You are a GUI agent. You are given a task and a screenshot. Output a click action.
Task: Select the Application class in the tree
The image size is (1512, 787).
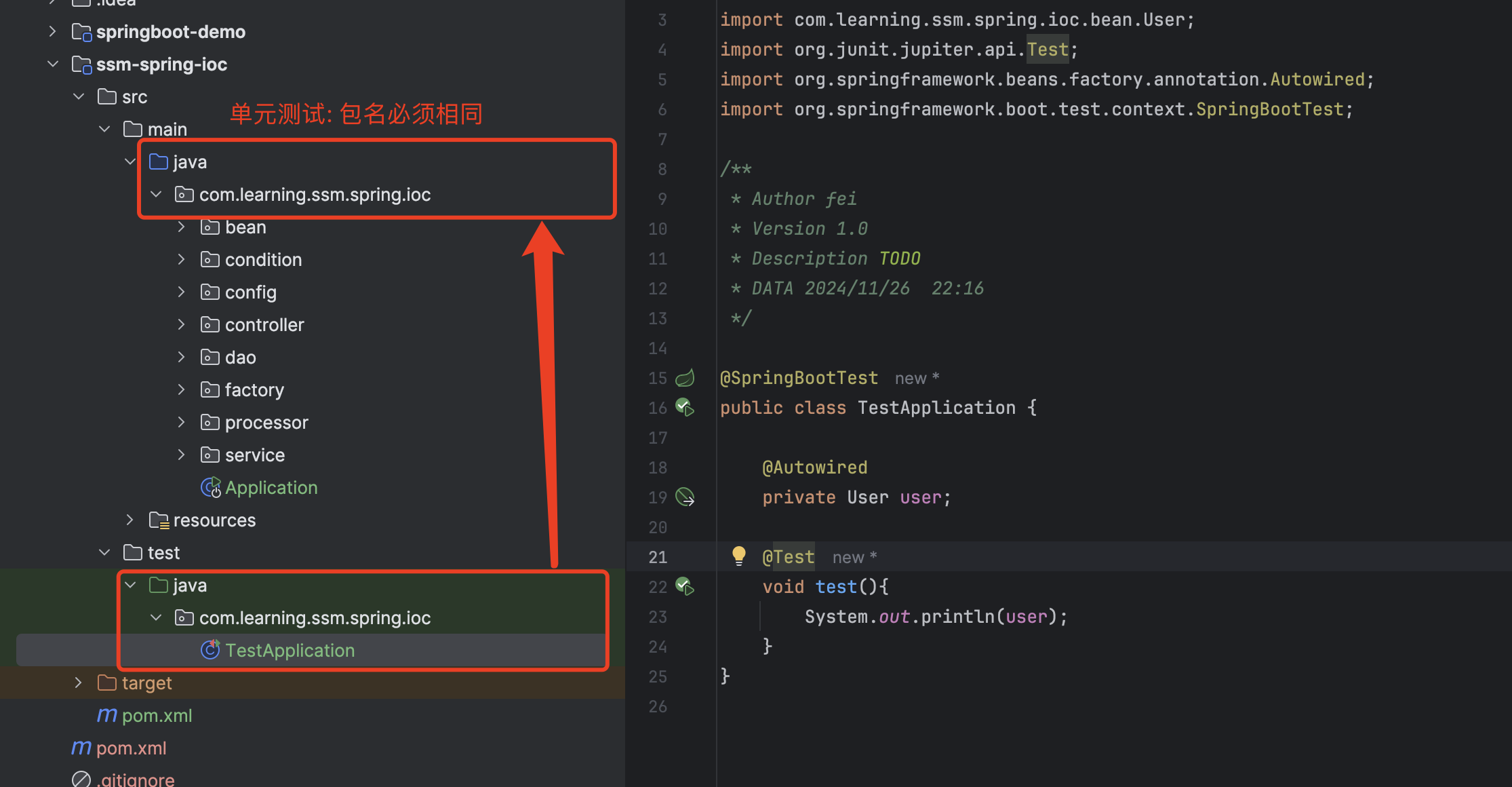tap(271, 488)
